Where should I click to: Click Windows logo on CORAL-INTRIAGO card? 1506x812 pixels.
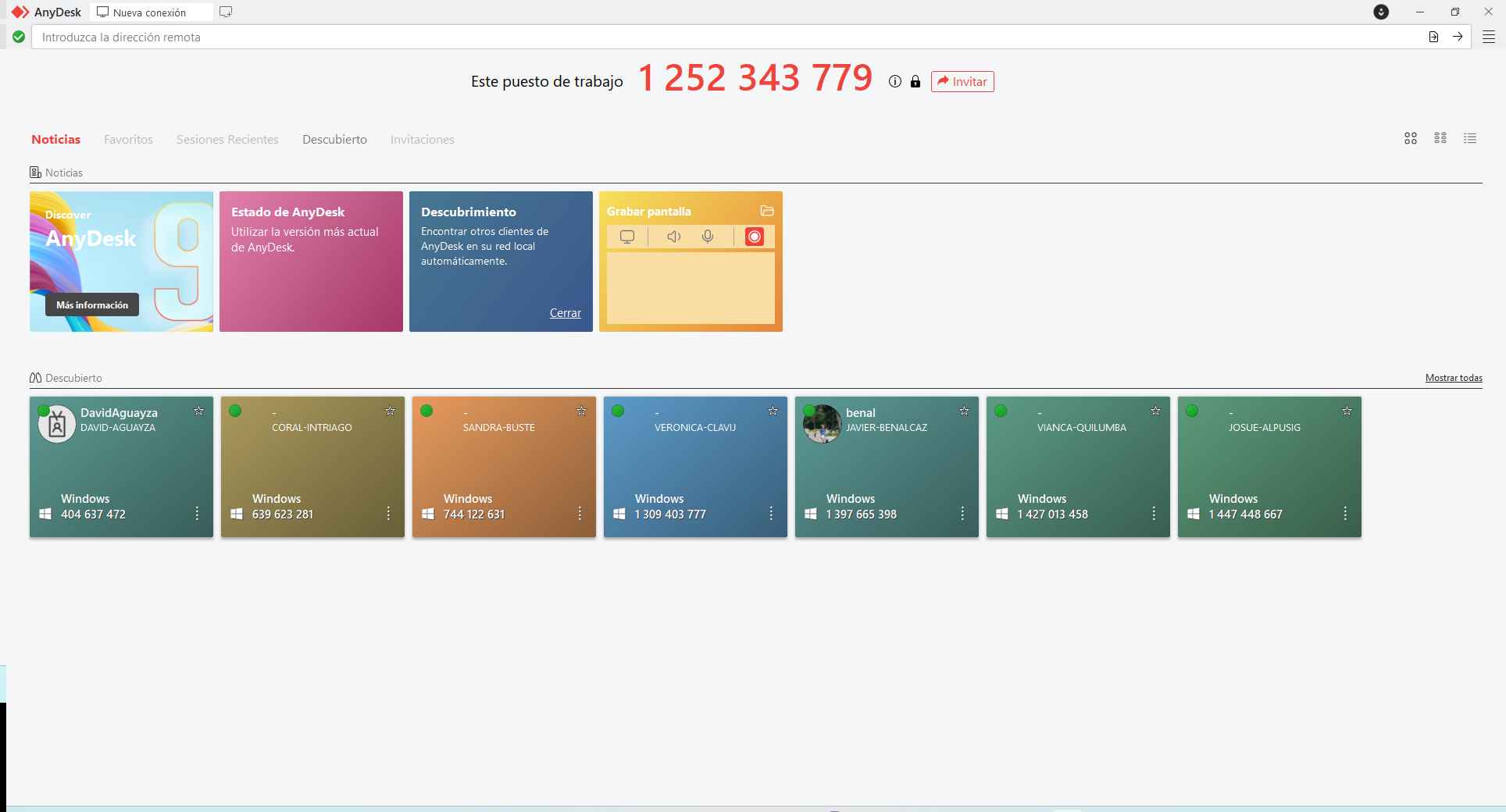coord(237,514)
